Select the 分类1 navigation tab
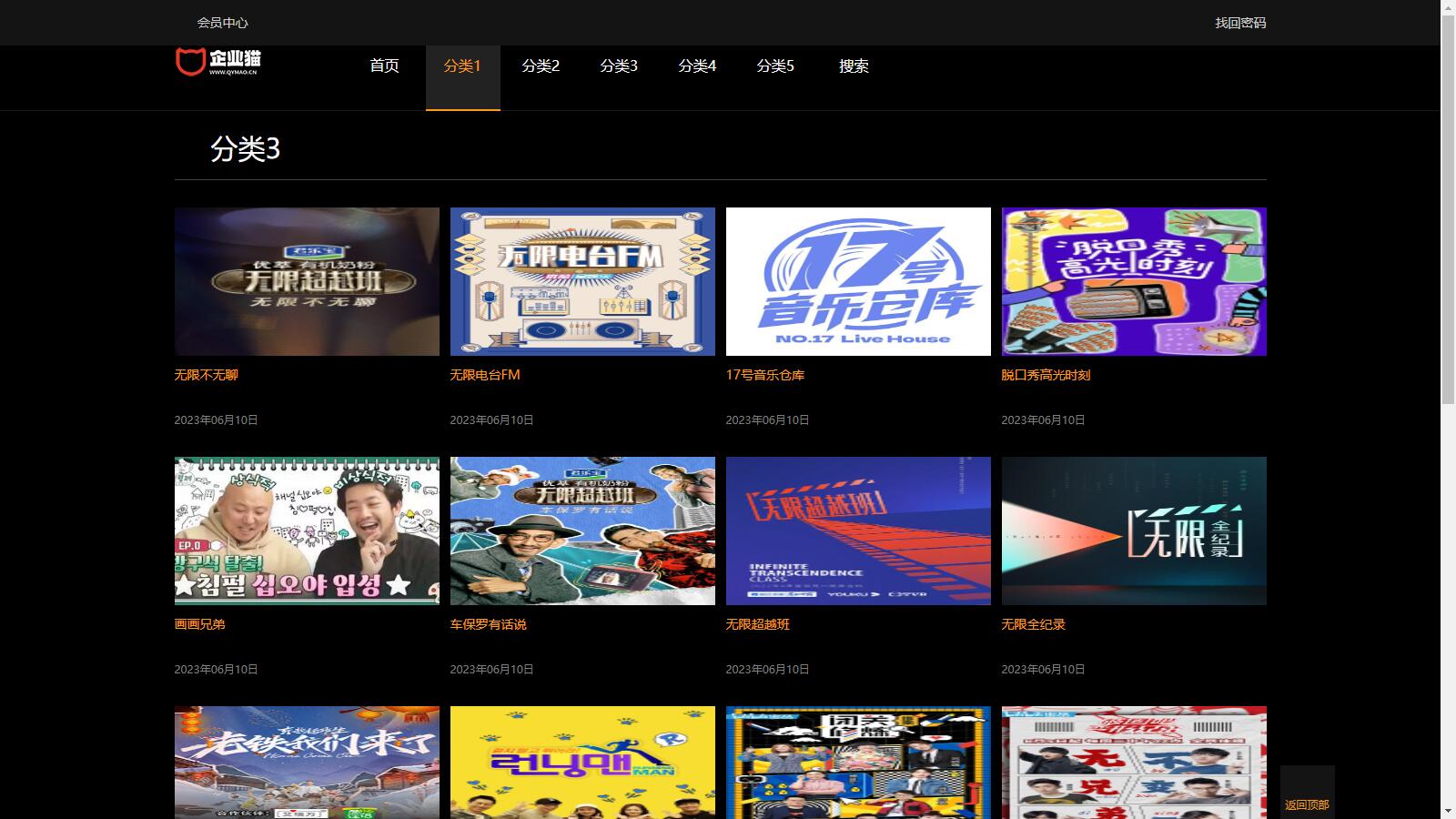The image size is (1456, 819). pos(462,66)
